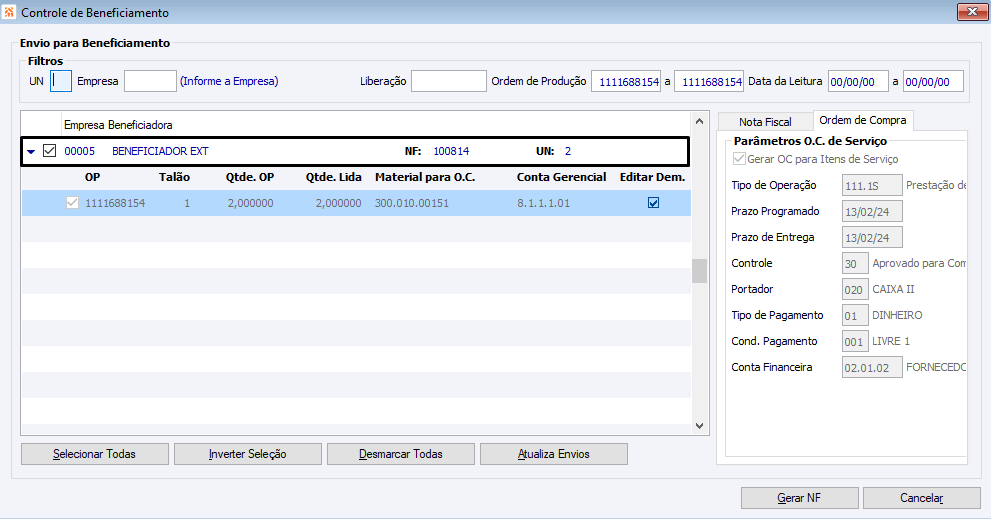
Task: Click the Cancelar button
Action: (x=921, y=498)
